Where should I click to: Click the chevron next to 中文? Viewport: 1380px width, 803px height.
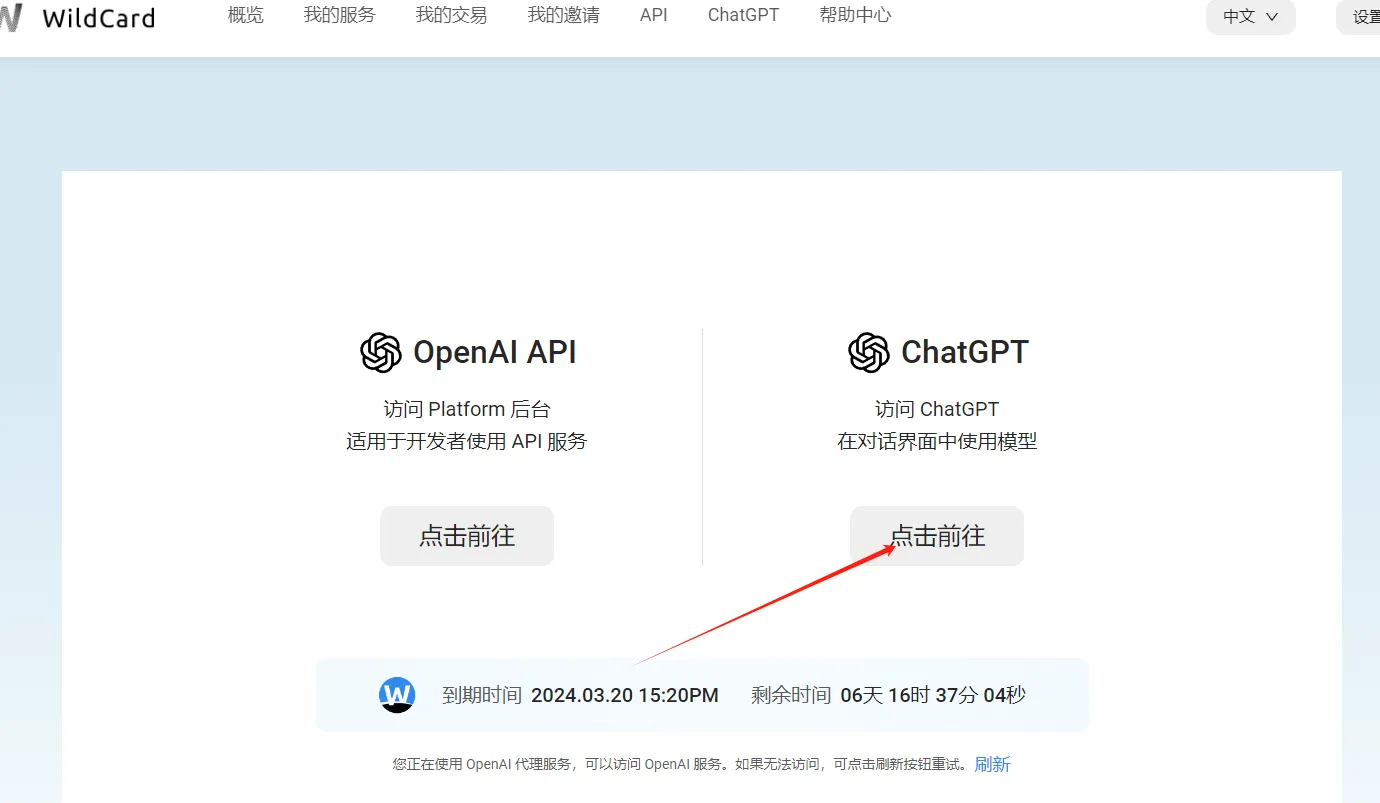[x=1271, y=17]
